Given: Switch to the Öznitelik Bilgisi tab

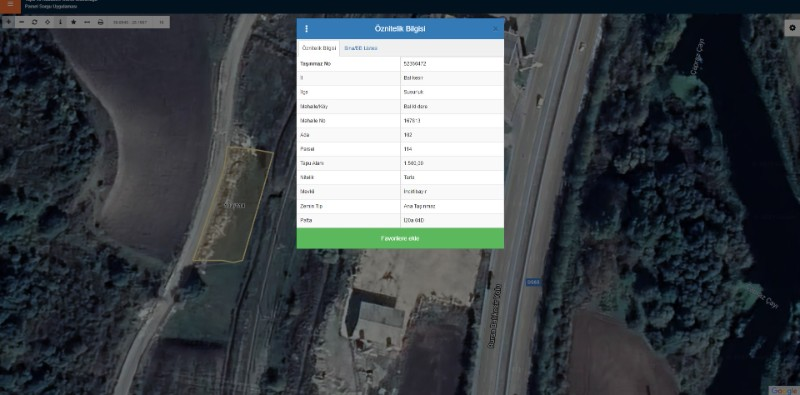Looking at the screenshot, I should pos(319,48).
